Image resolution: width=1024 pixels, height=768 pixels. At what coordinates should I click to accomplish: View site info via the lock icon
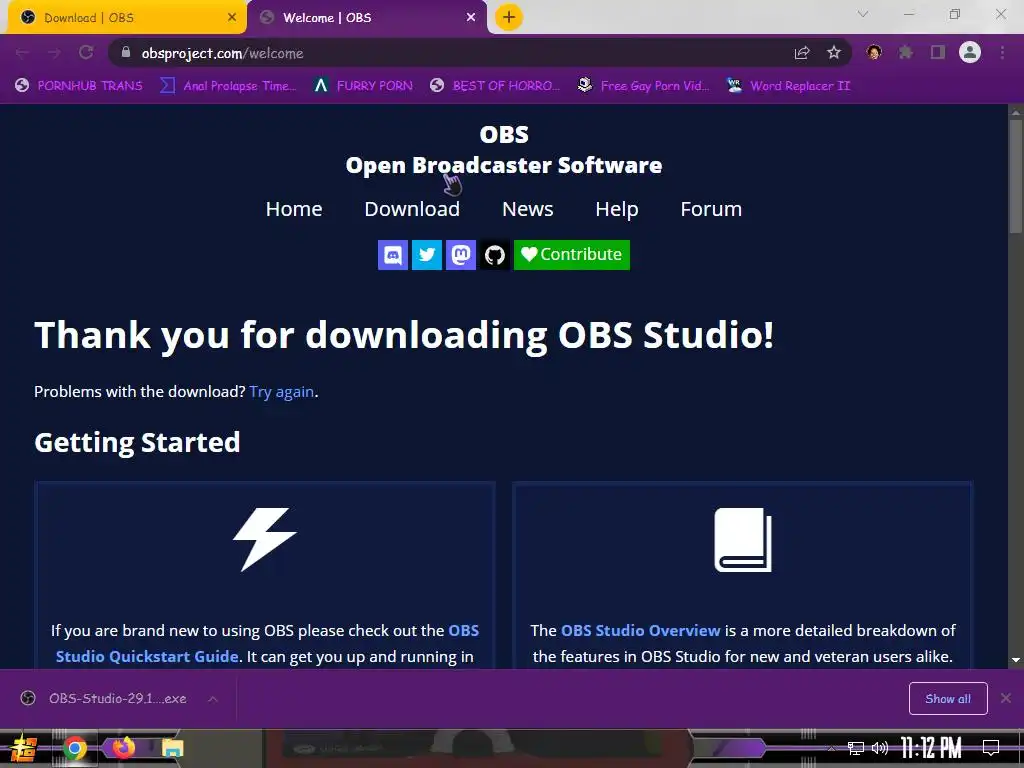pyautogui.click(x=126, y=53)
